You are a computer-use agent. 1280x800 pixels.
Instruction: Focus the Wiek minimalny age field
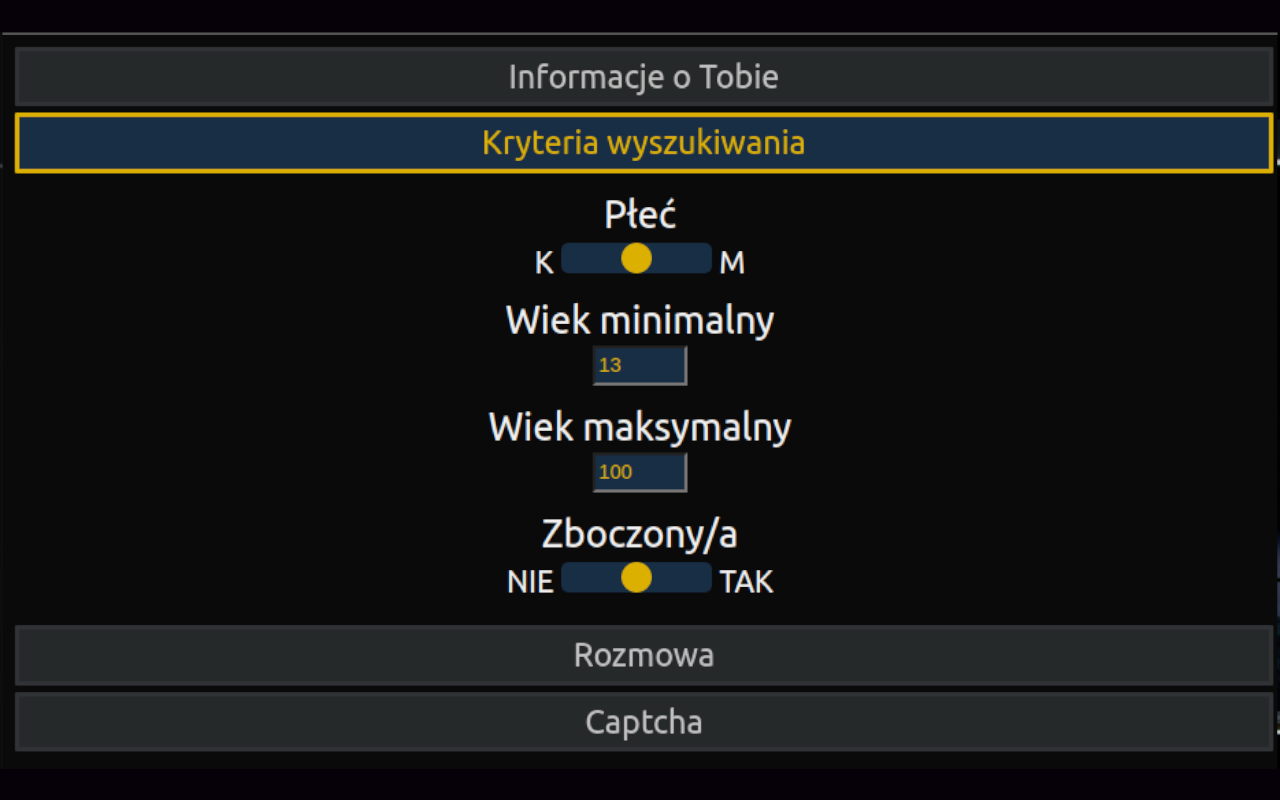click(640, 365)
